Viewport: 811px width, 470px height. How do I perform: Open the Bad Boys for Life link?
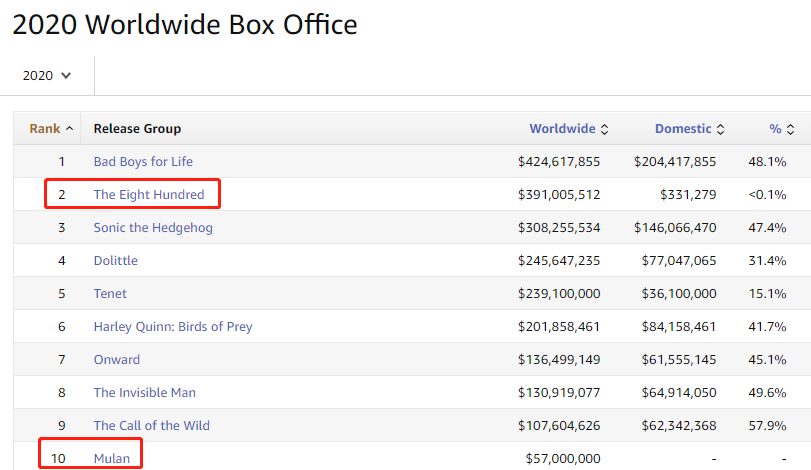[x=143, y=161]
